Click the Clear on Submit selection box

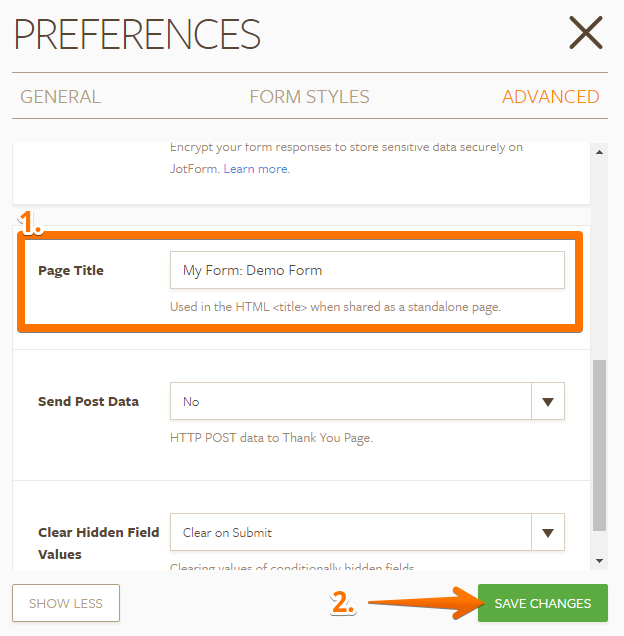tap(350, 532)
